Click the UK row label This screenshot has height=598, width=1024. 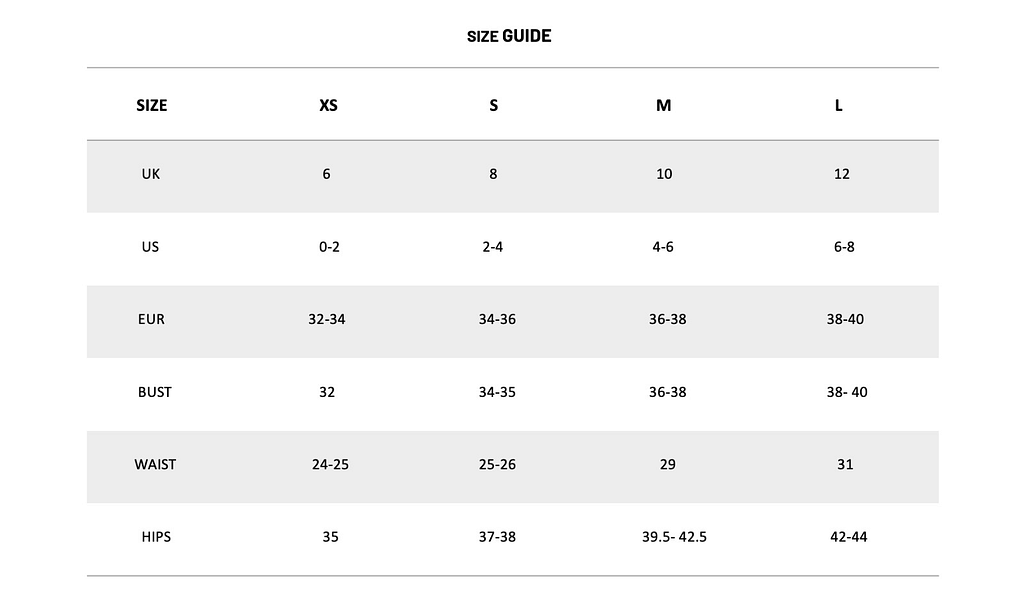pos(151,174)
